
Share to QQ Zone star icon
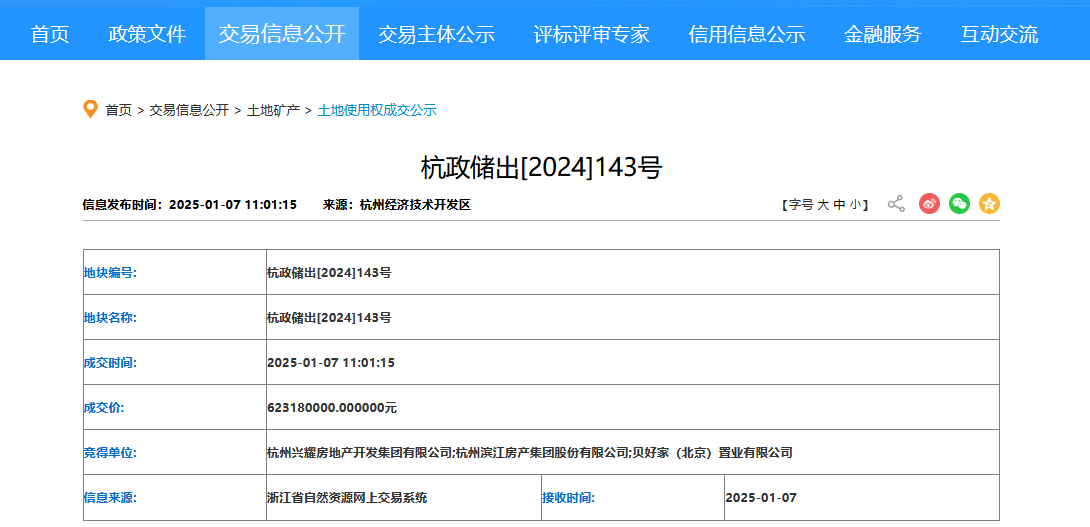(989, 204)
